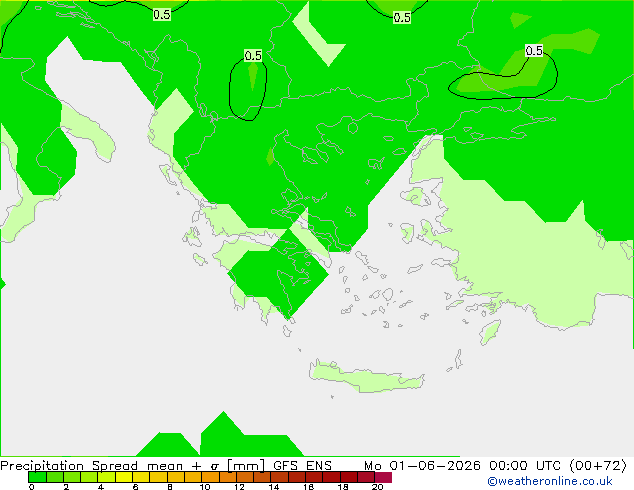Click the '(00+72)' forecast hour text

598,465
